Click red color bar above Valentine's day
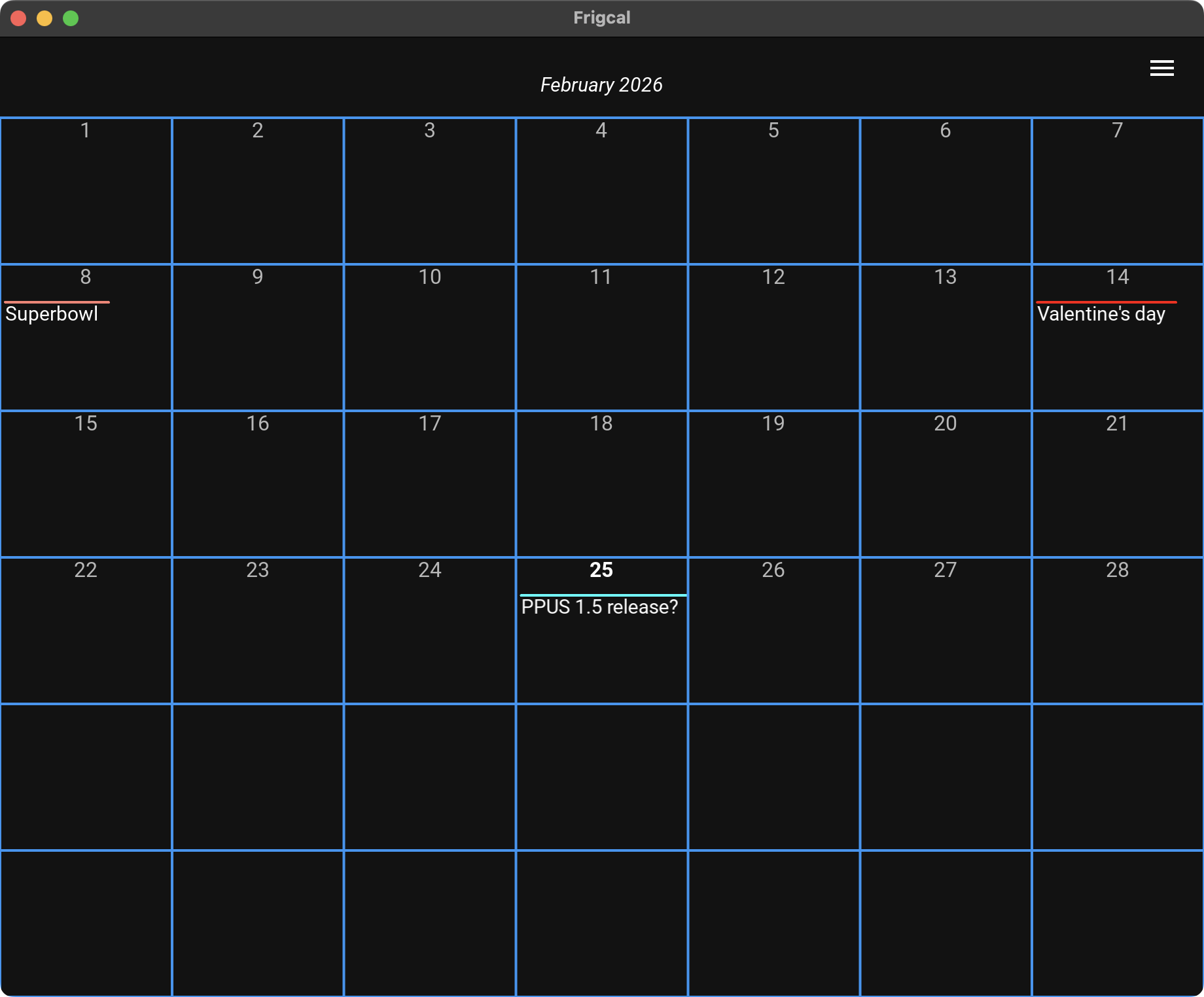1204x997 pixels. tap(1106, 302)
